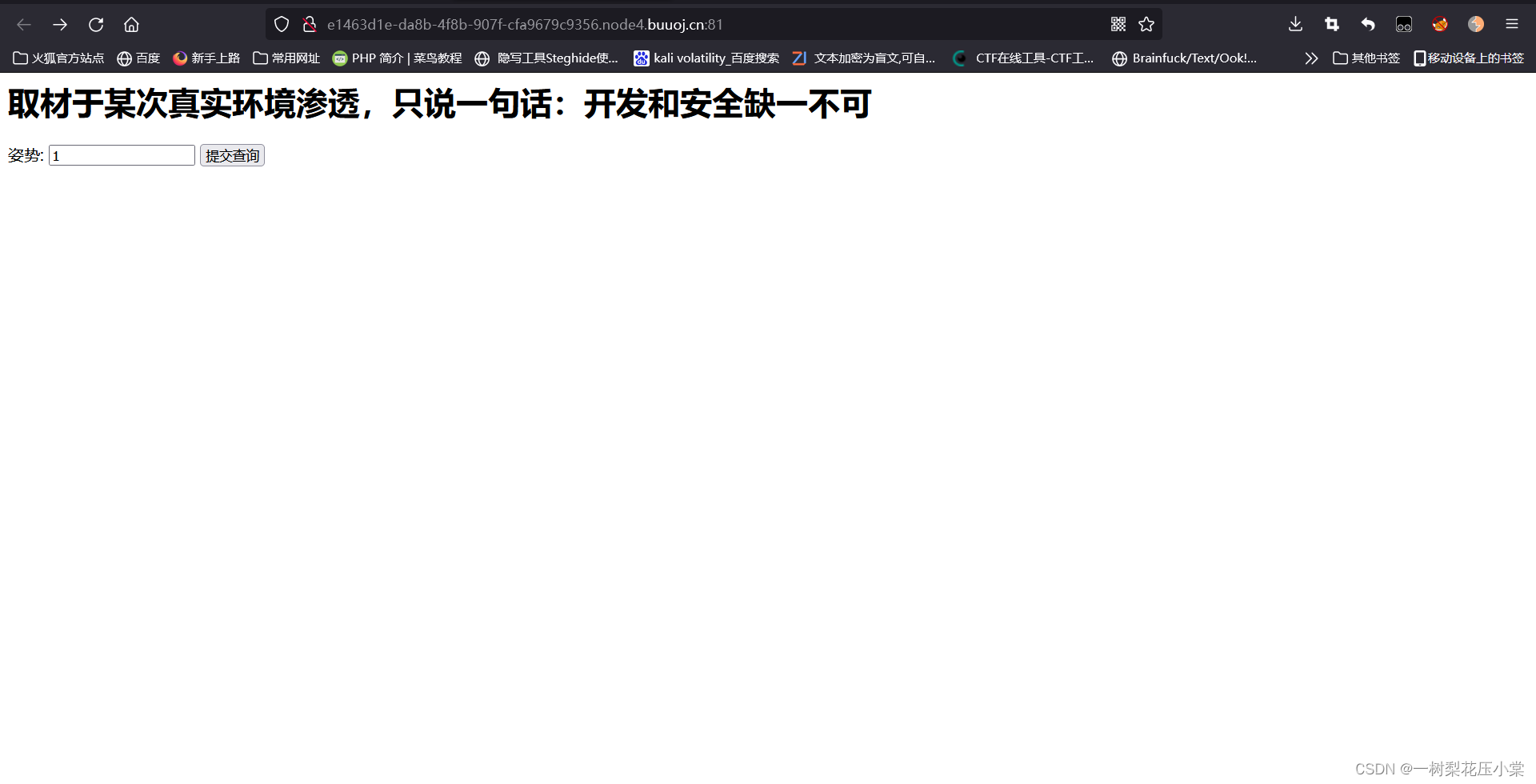The width and height of the screenshot is (1536, 784).
Task: Go forward to the next page
Action: click(60, 25)
